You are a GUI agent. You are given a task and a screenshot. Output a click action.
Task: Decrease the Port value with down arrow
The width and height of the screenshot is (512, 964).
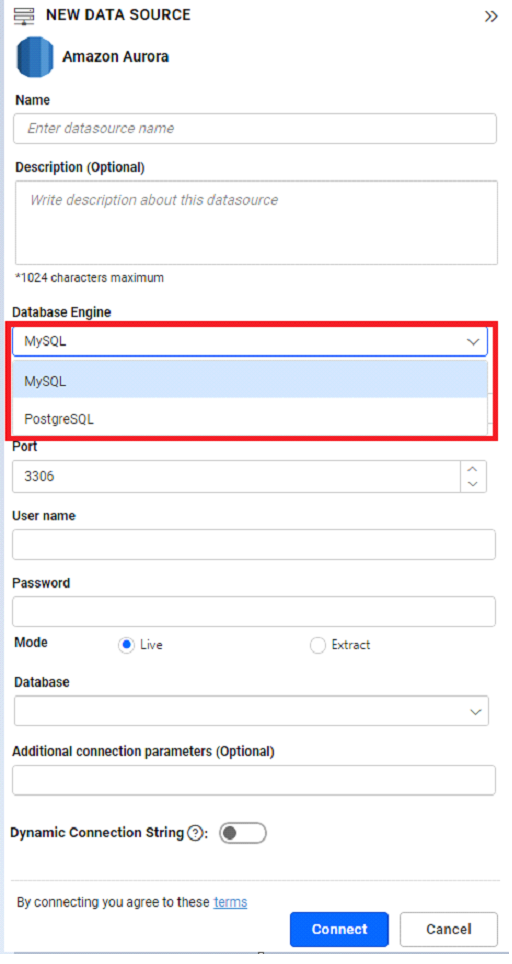pyautogui.click(x=473, y=484)
